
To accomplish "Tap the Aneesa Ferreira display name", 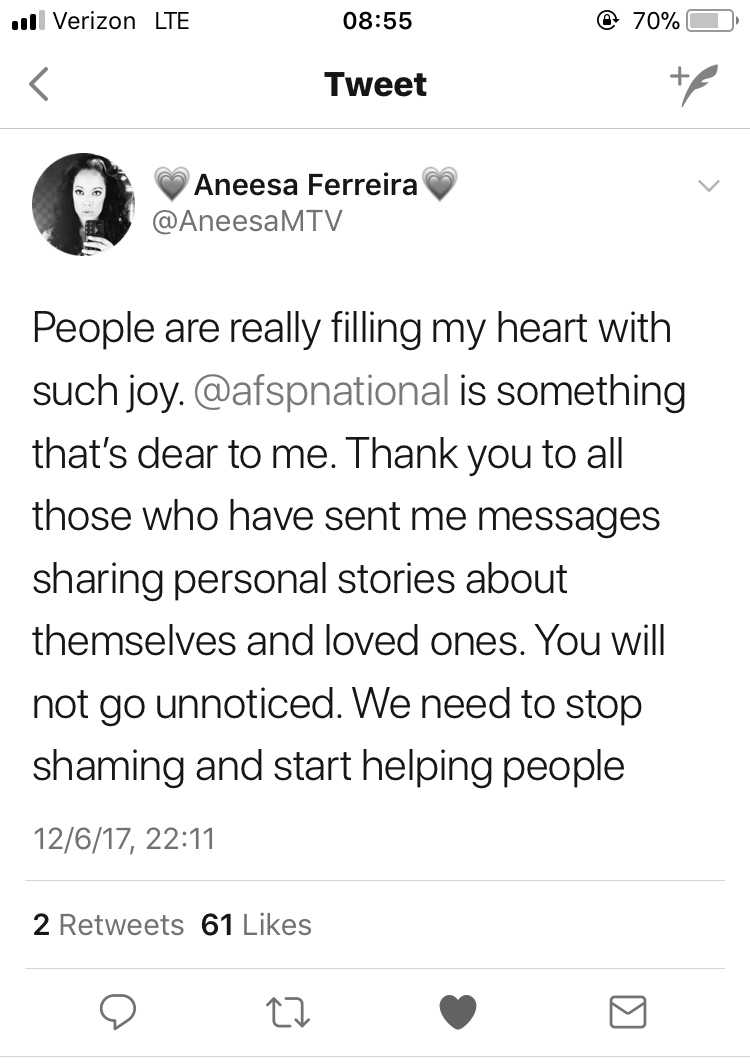I will click(306, 184).
